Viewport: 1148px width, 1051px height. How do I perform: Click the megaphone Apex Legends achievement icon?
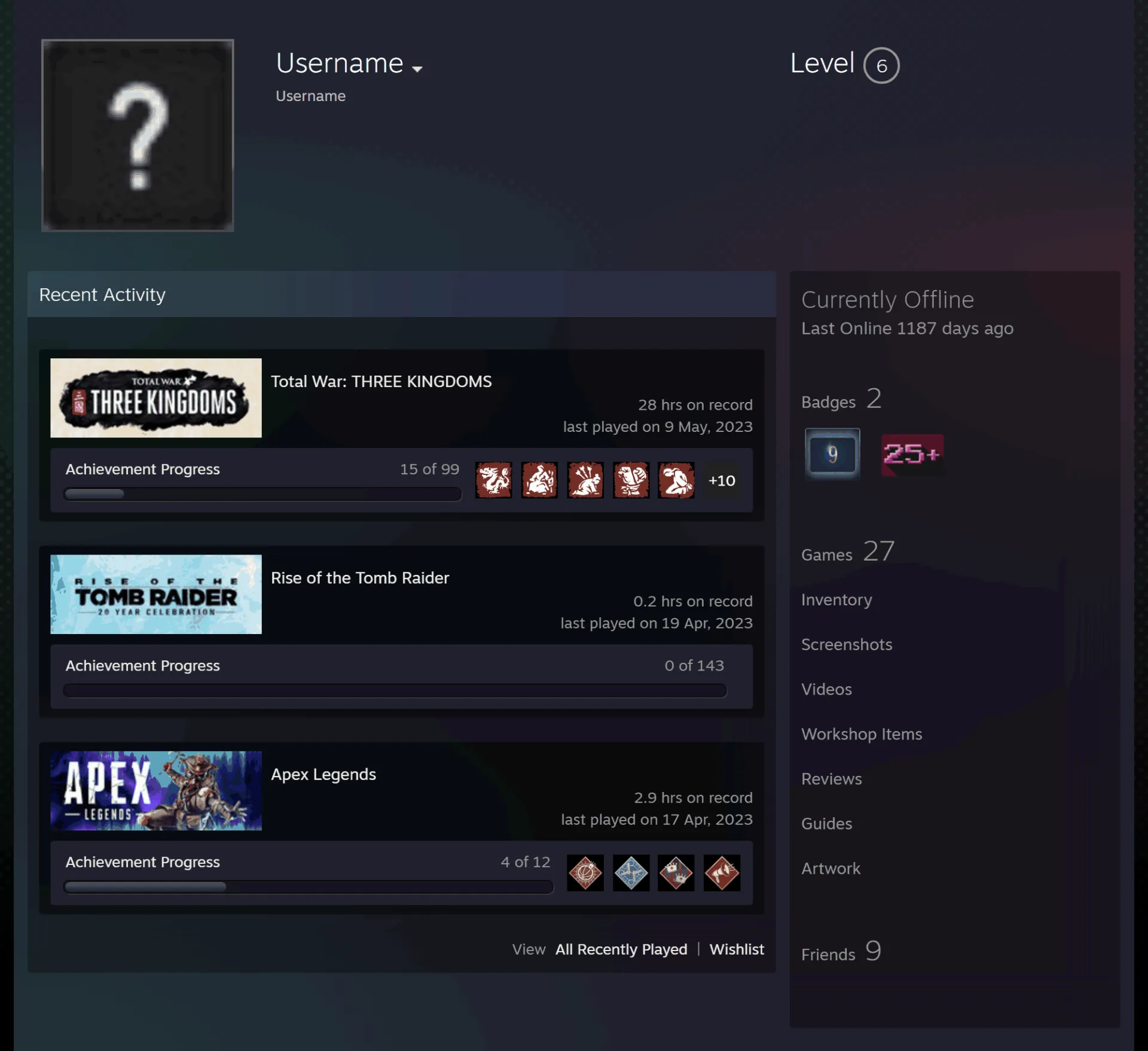point(722,873)
